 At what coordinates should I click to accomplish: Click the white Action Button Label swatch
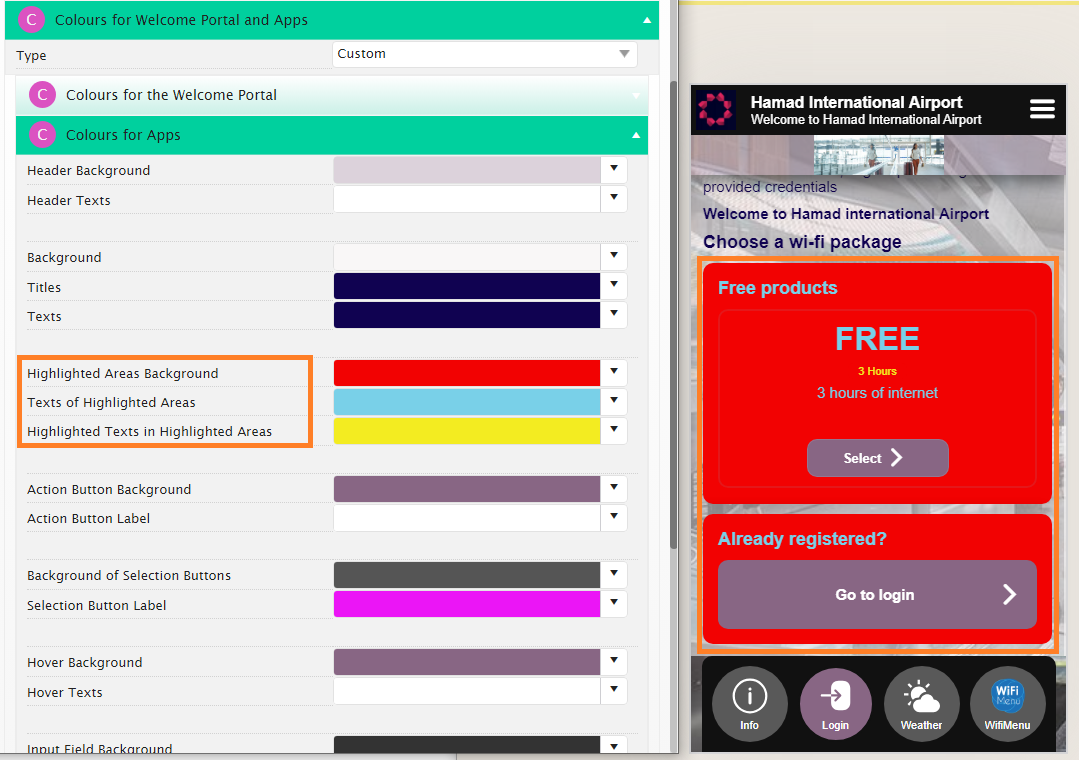tap(467, 518)
